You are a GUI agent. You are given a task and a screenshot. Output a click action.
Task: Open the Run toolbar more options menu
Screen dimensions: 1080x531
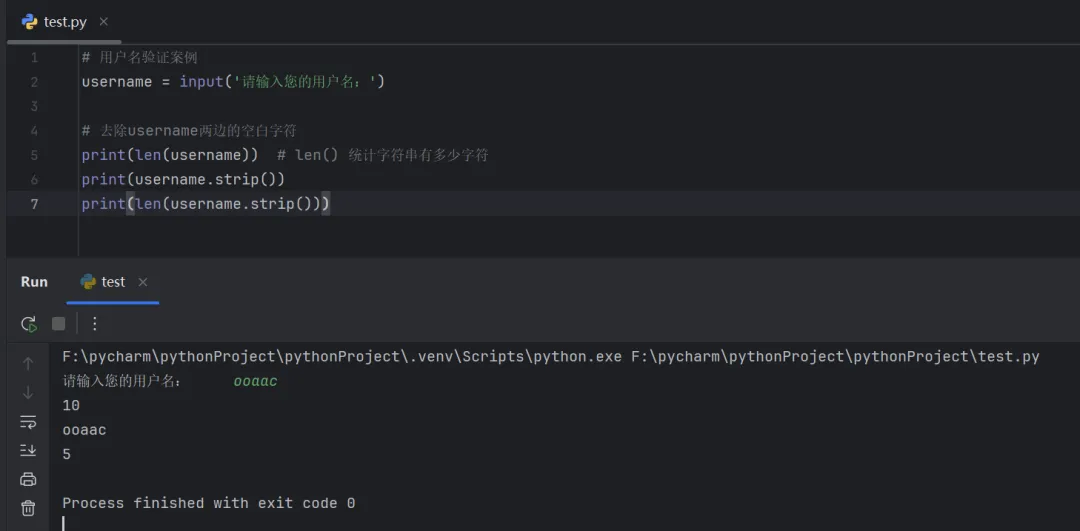pos(95,324)
